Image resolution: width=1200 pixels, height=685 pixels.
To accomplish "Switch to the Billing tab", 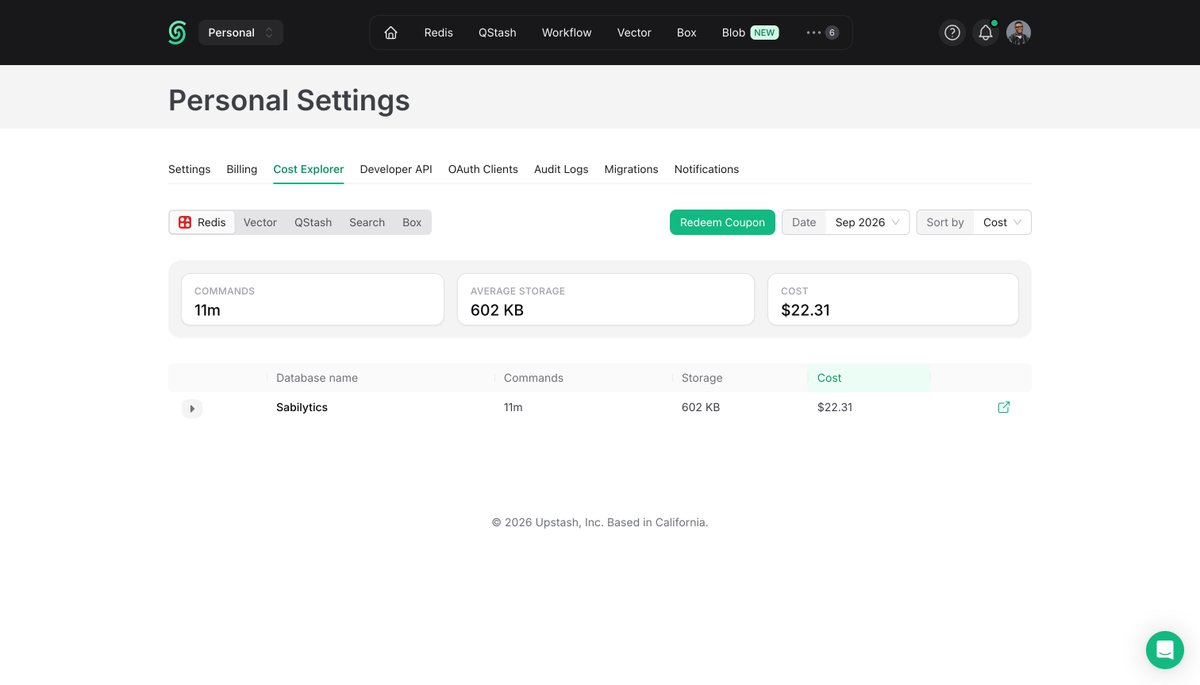I will 242,169.
